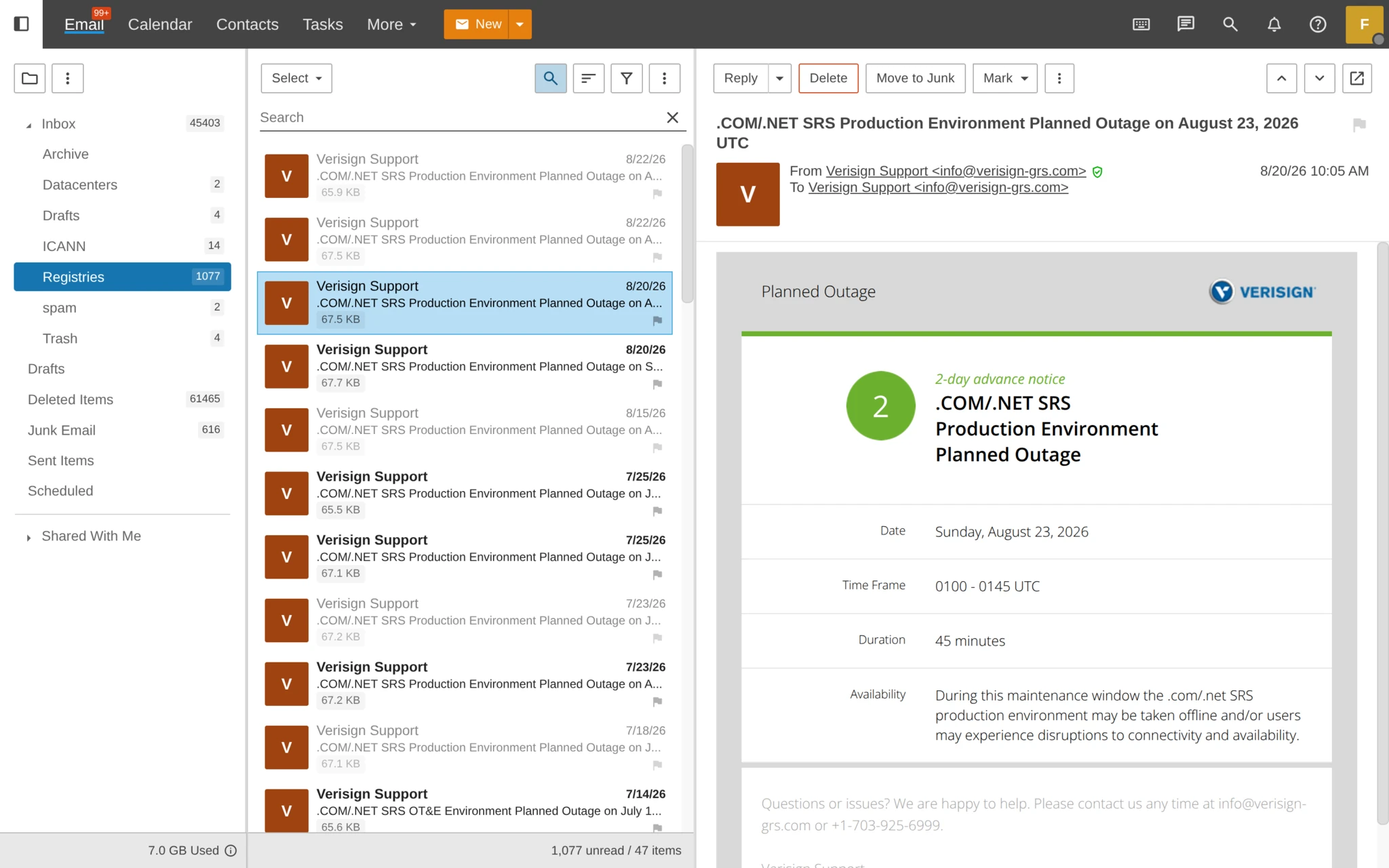
Task: Toggle the sidebar panel icon at top-left
Action: 21,24
